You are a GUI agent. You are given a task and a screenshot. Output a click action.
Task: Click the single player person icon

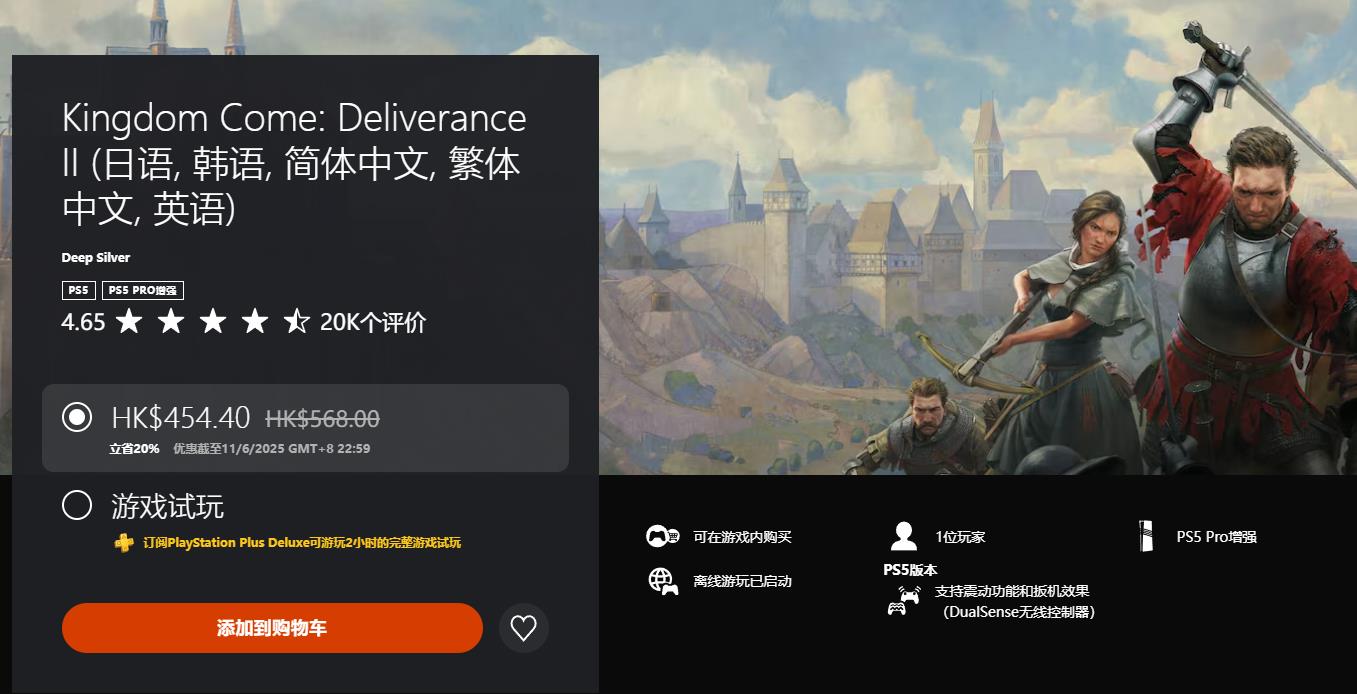pyautogui.click(x=904, y=536)
